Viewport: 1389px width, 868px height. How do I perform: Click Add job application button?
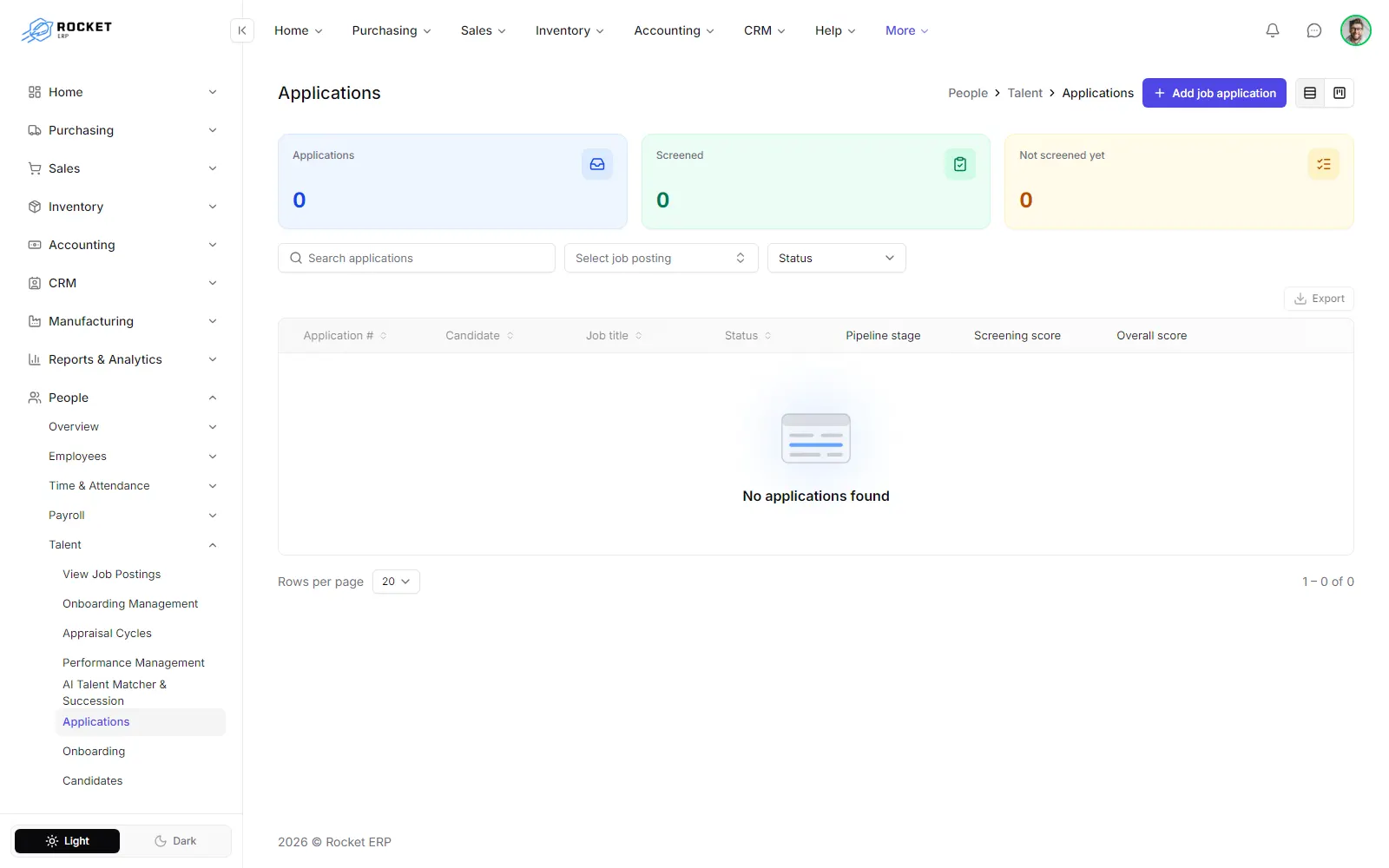tap(1214, 93)
